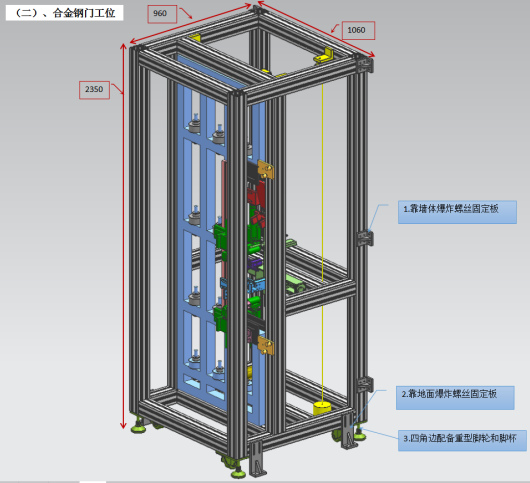Screen dimensions: 530x483
Task: Select the front floor fixing bracket
Action: (257, 459)
